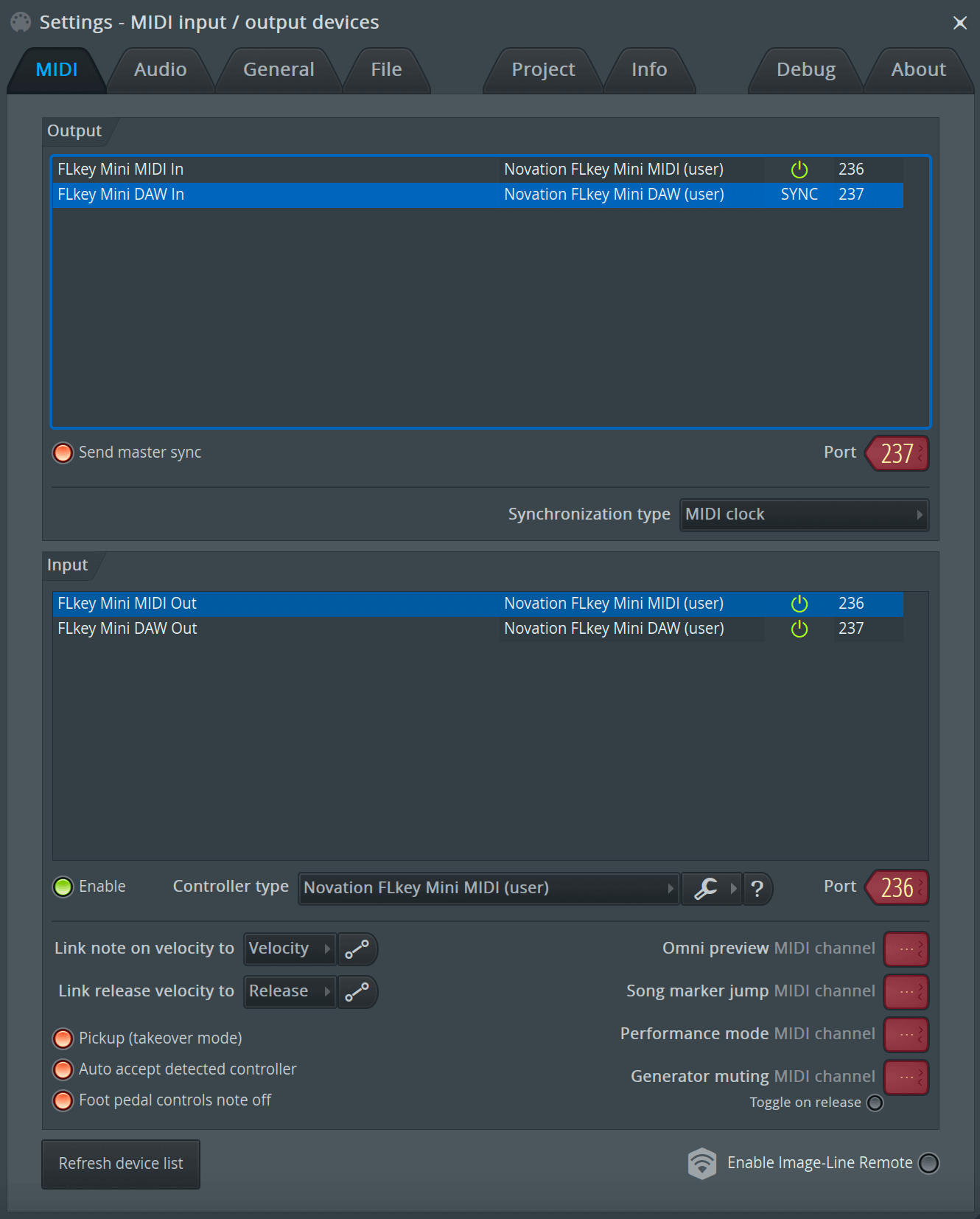Viewport: 980px width, 1219px height.
Task: Toggle the Toggle on release option
Action: pyautogui.click(x=875, y=1103)
